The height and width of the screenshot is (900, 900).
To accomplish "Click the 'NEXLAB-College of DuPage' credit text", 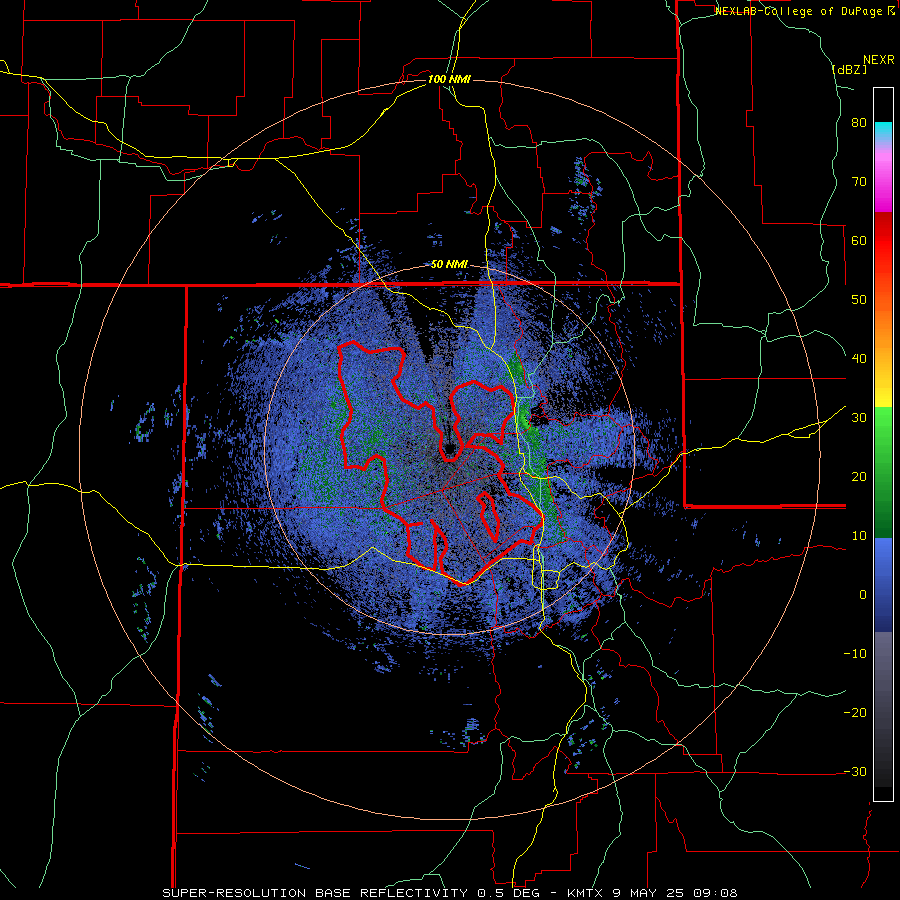I will tap(800, 11).
